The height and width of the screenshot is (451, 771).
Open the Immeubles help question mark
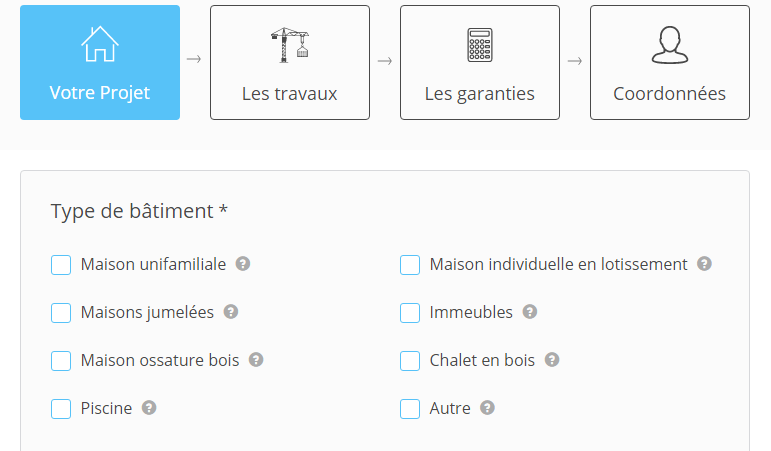click(530, 312)
